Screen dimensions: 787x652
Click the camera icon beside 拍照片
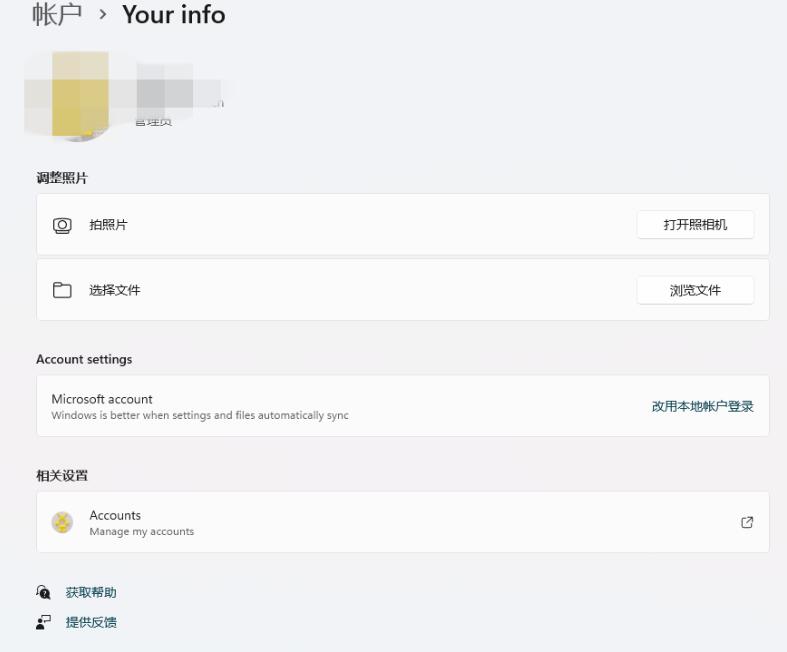[62, 225]
